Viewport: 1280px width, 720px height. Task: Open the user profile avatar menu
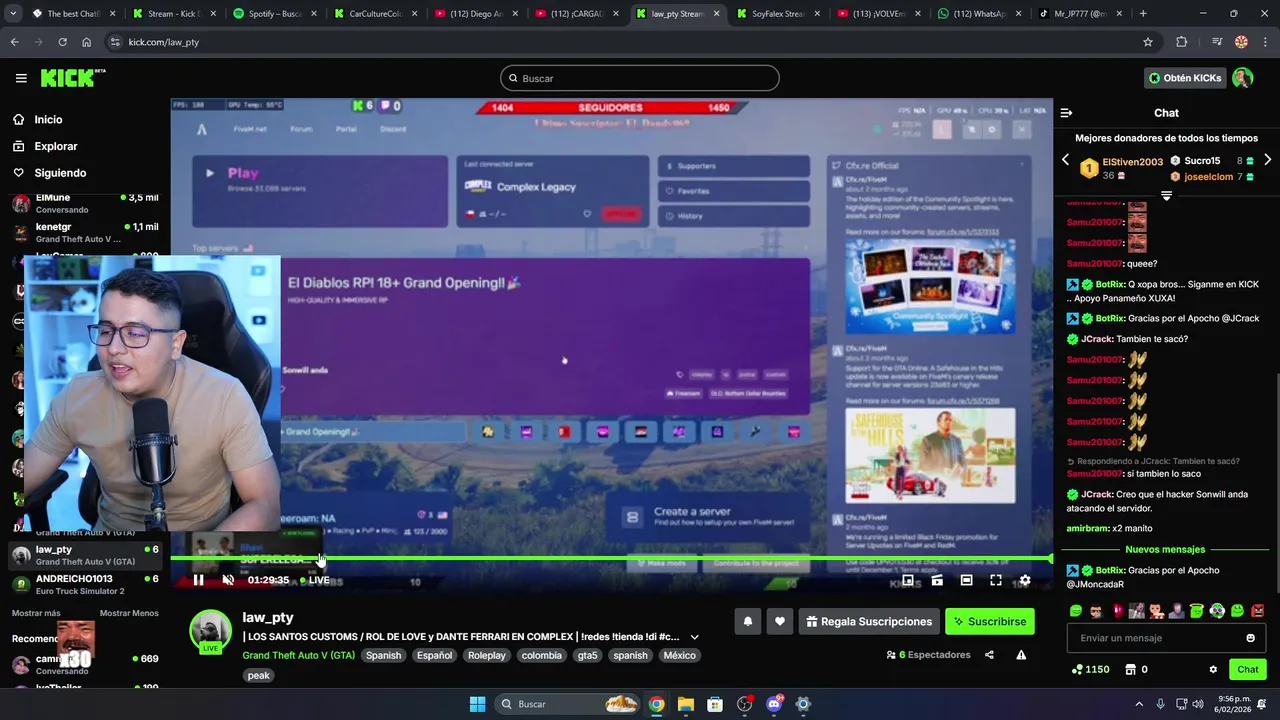[1243, 78]
